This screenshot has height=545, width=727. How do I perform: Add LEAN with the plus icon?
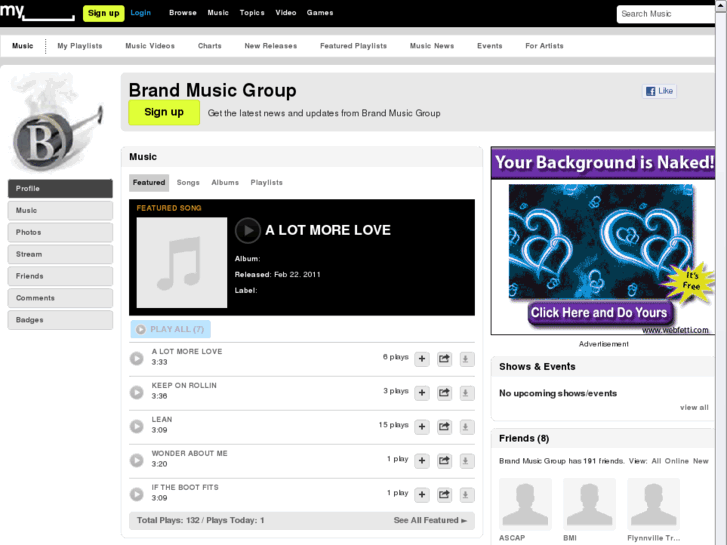[x=422, y=427]
